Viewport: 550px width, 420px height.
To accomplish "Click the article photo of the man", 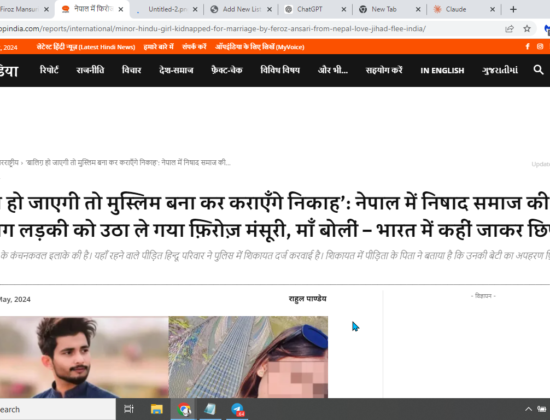I will pos(84,357).
